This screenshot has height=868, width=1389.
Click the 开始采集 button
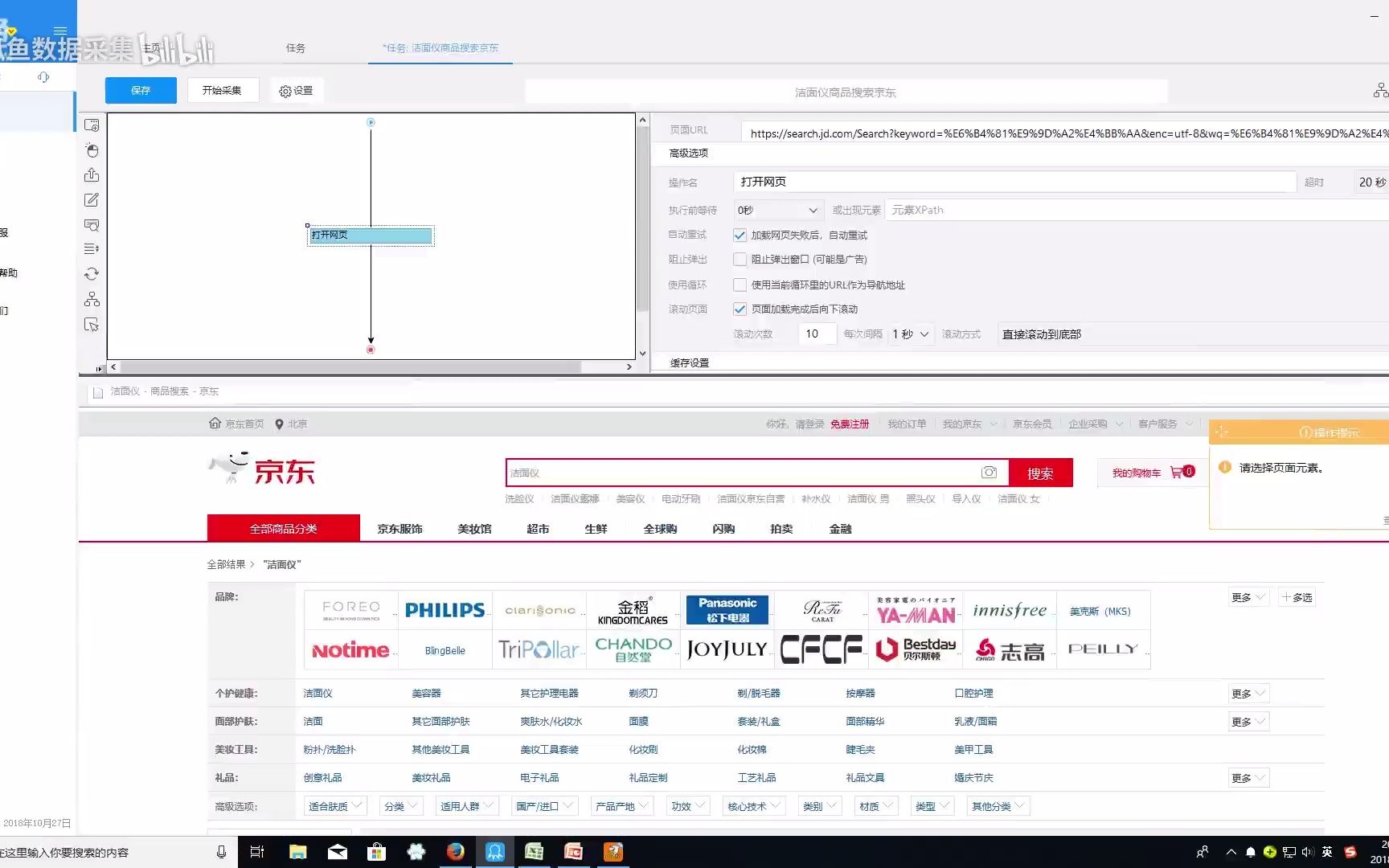[x=223, y=91]
